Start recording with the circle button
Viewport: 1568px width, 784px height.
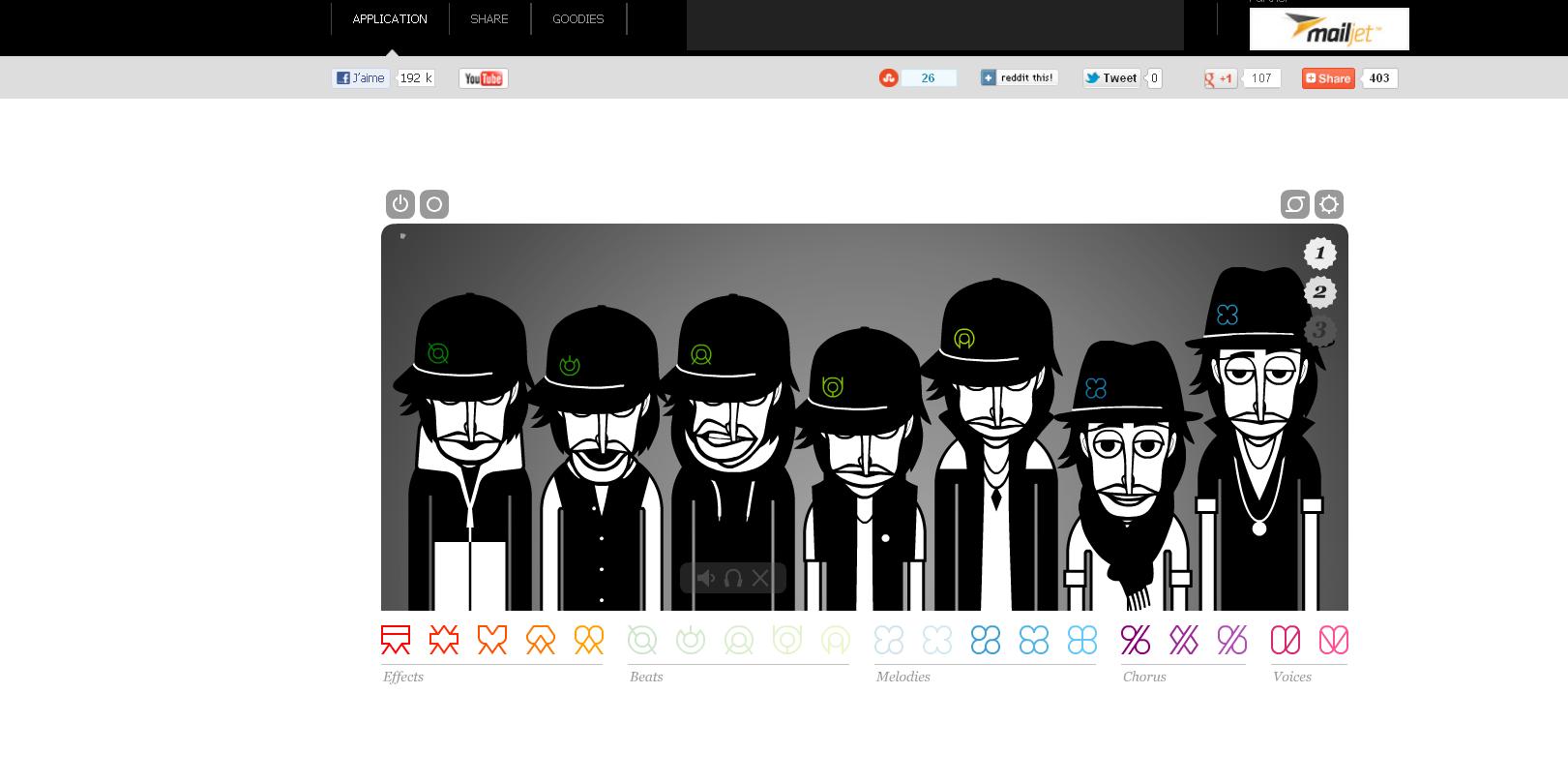pyautogui.click(x=434, y=204)
